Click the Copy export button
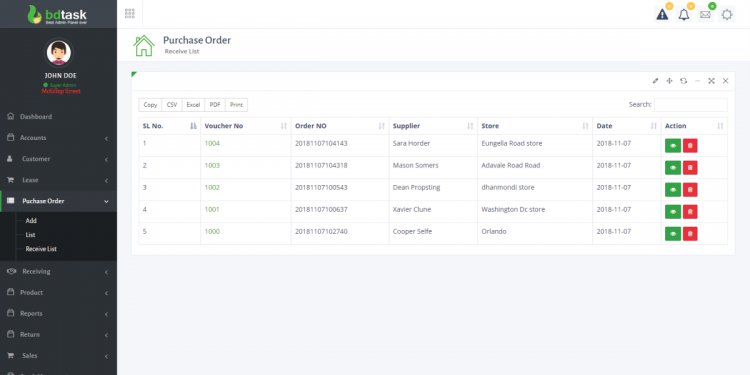750x375 pixels. click(150, 105)
